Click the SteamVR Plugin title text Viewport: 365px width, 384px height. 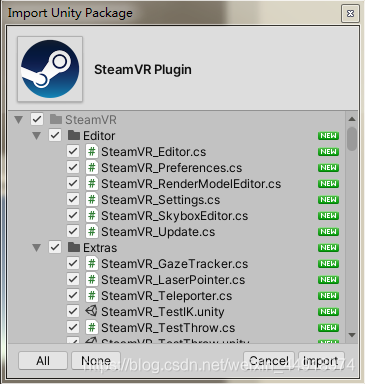tap(143, 70)
